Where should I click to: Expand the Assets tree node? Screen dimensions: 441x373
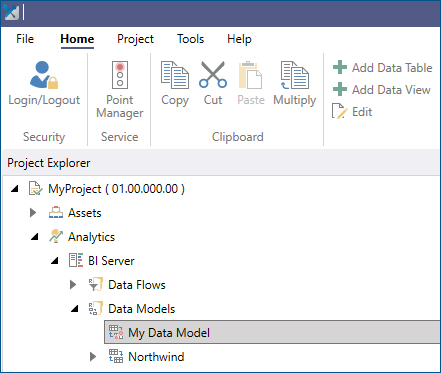(33, 213)
